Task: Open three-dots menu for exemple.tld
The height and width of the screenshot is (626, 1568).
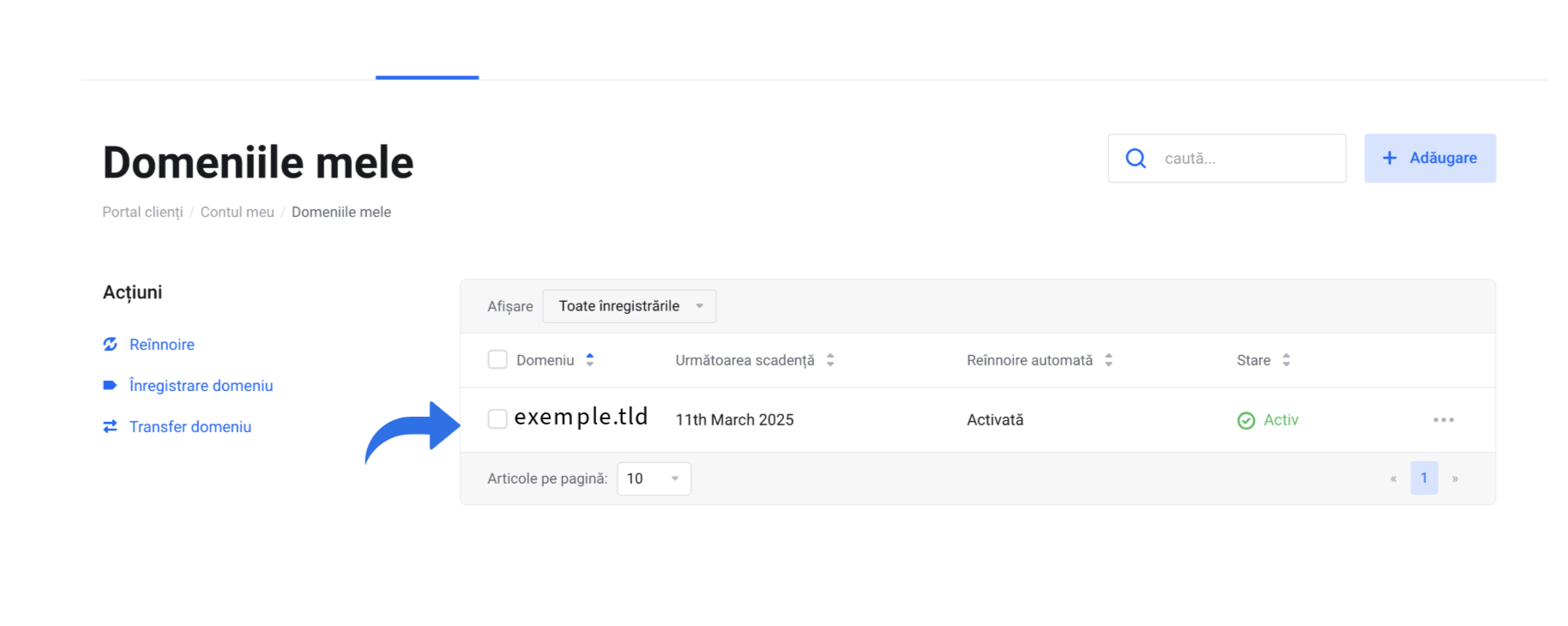Action: point(1443,420)
